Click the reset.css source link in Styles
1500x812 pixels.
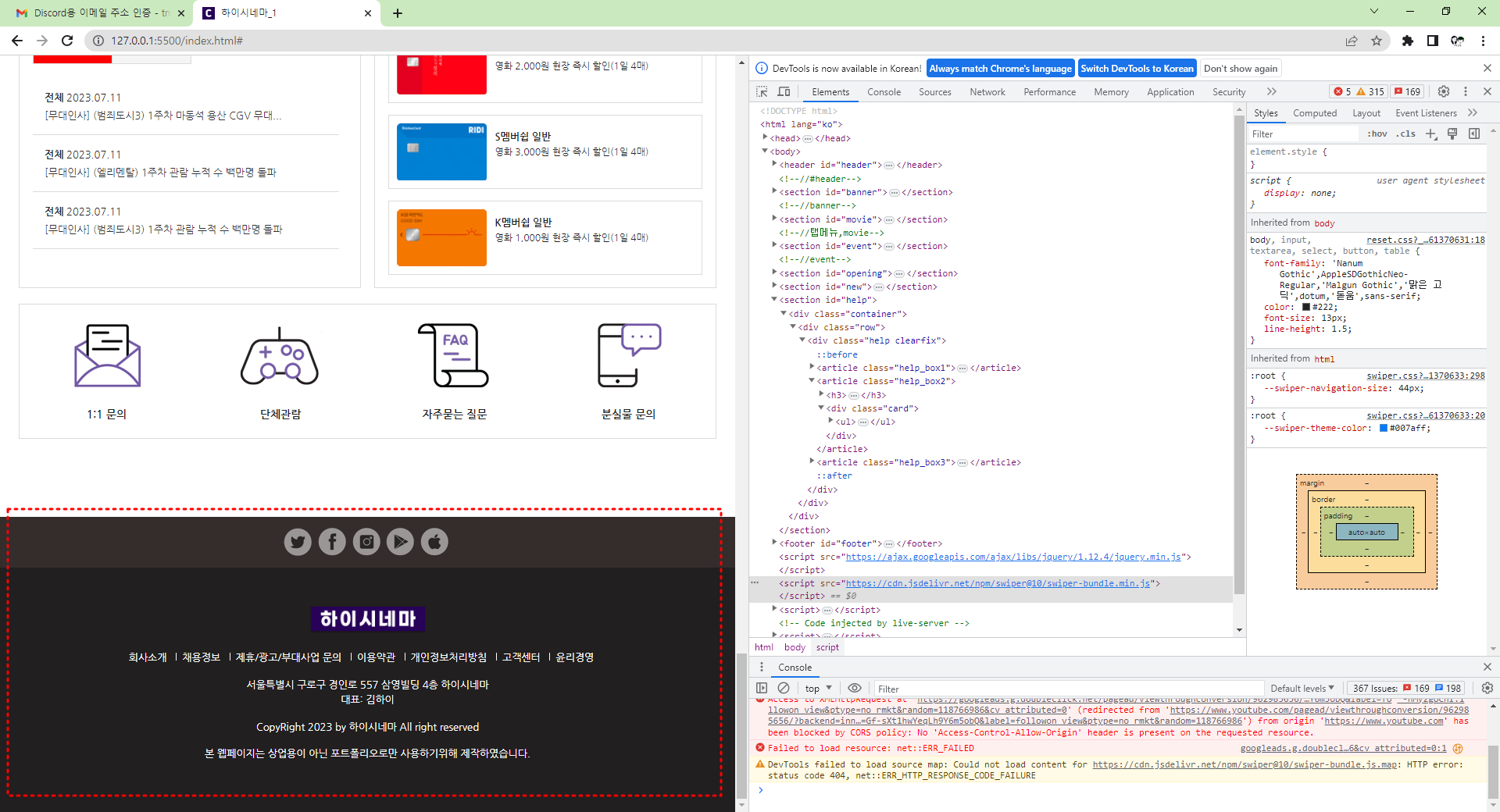1426,240
